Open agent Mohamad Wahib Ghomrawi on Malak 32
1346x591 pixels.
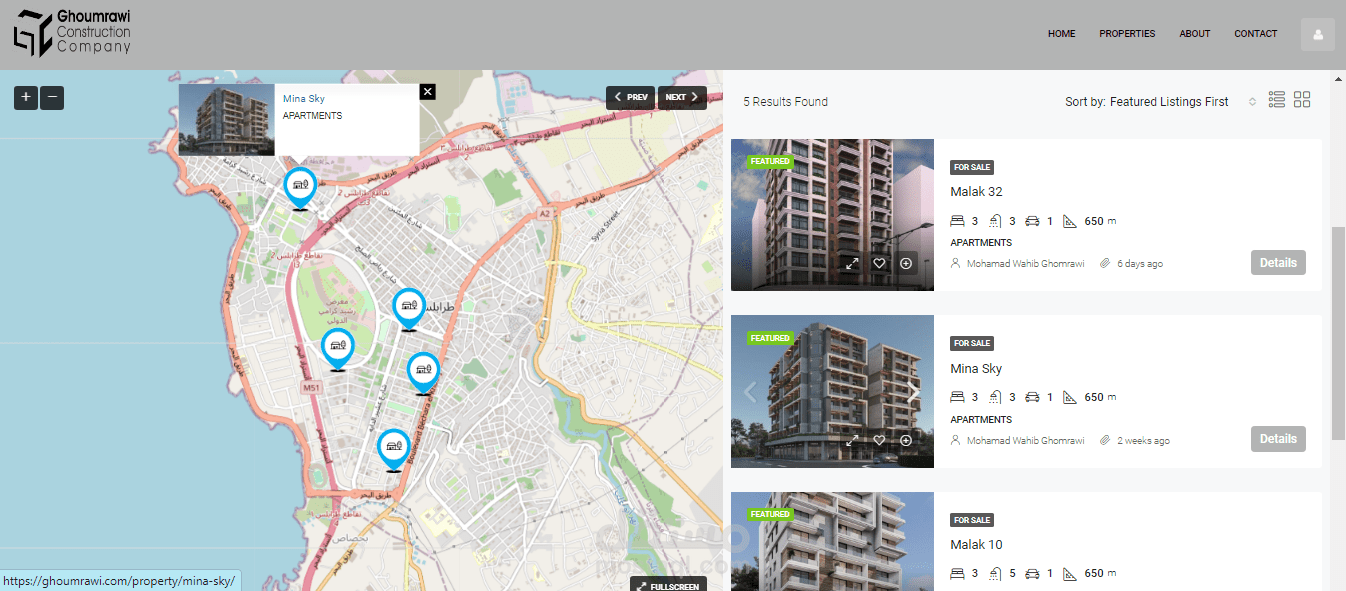click(x=1025, y=264)
